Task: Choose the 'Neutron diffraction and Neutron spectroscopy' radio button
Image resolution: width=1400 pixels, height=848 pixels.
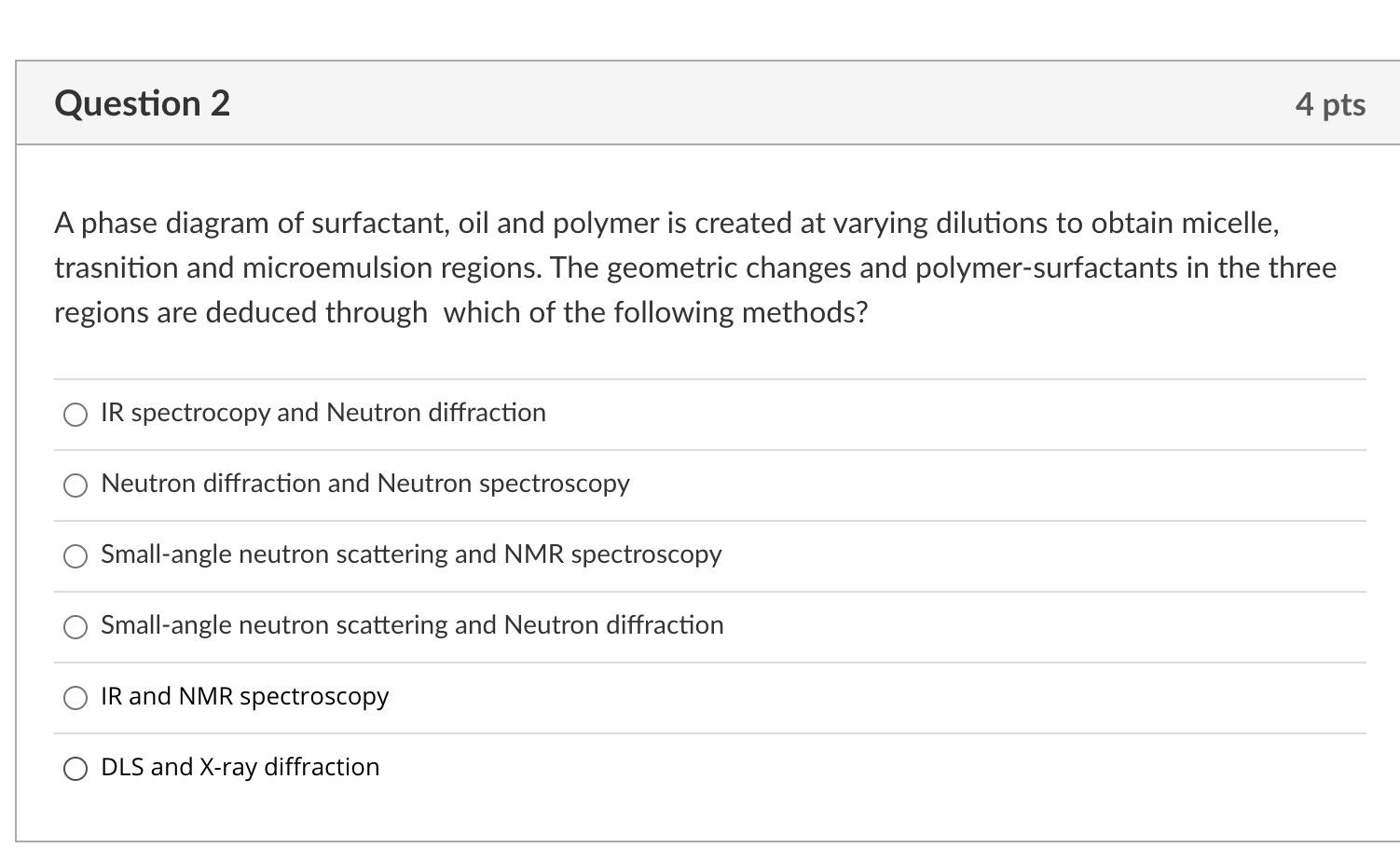Action: [75, 486]
